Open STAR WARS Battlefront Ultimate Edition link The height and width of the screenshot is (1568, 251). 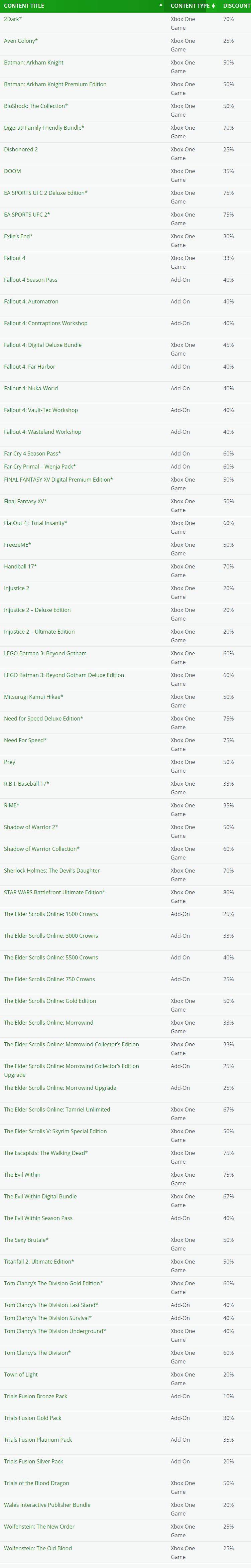coord(55,892)
